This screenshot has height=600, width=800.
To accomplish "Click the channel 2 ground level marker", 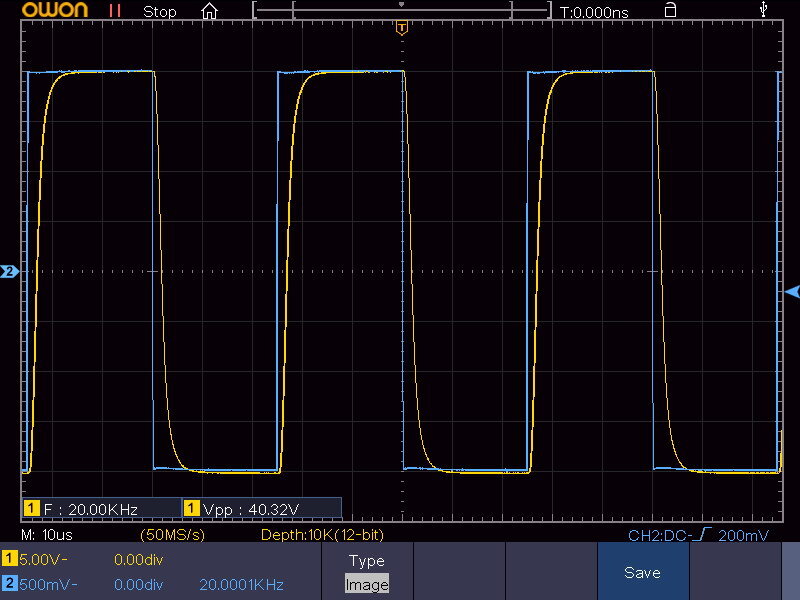I will click(9, 271).
